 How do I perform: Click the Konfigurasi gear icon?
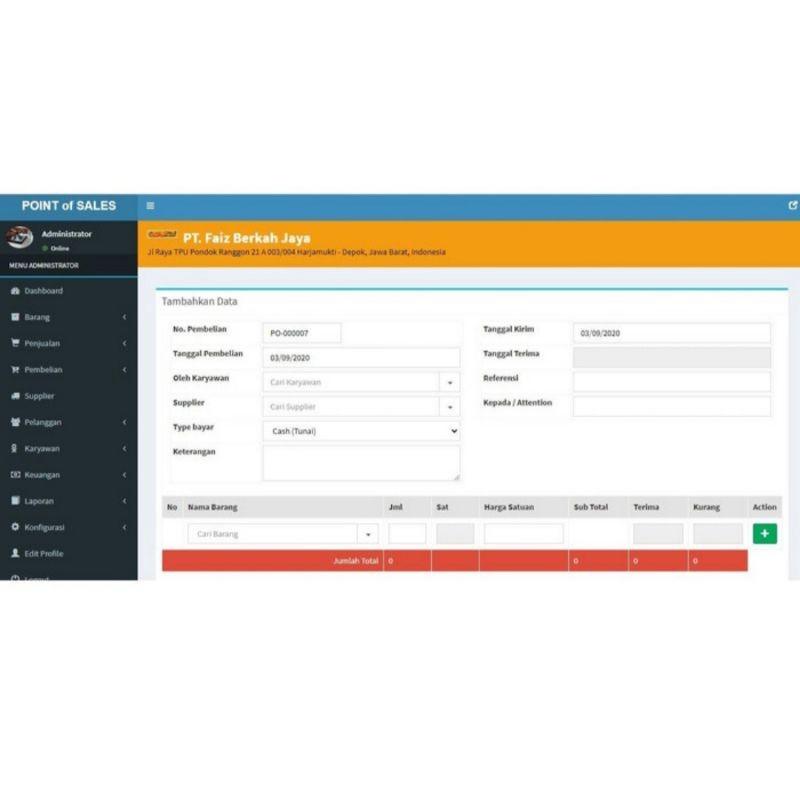pyautogui.click(x=13, y=527)
